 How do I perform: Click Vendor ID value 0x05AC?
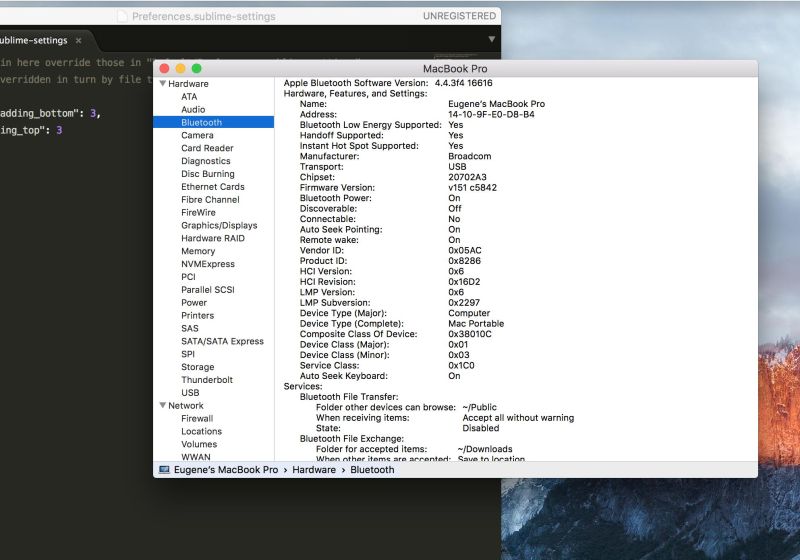coord(464,250)
